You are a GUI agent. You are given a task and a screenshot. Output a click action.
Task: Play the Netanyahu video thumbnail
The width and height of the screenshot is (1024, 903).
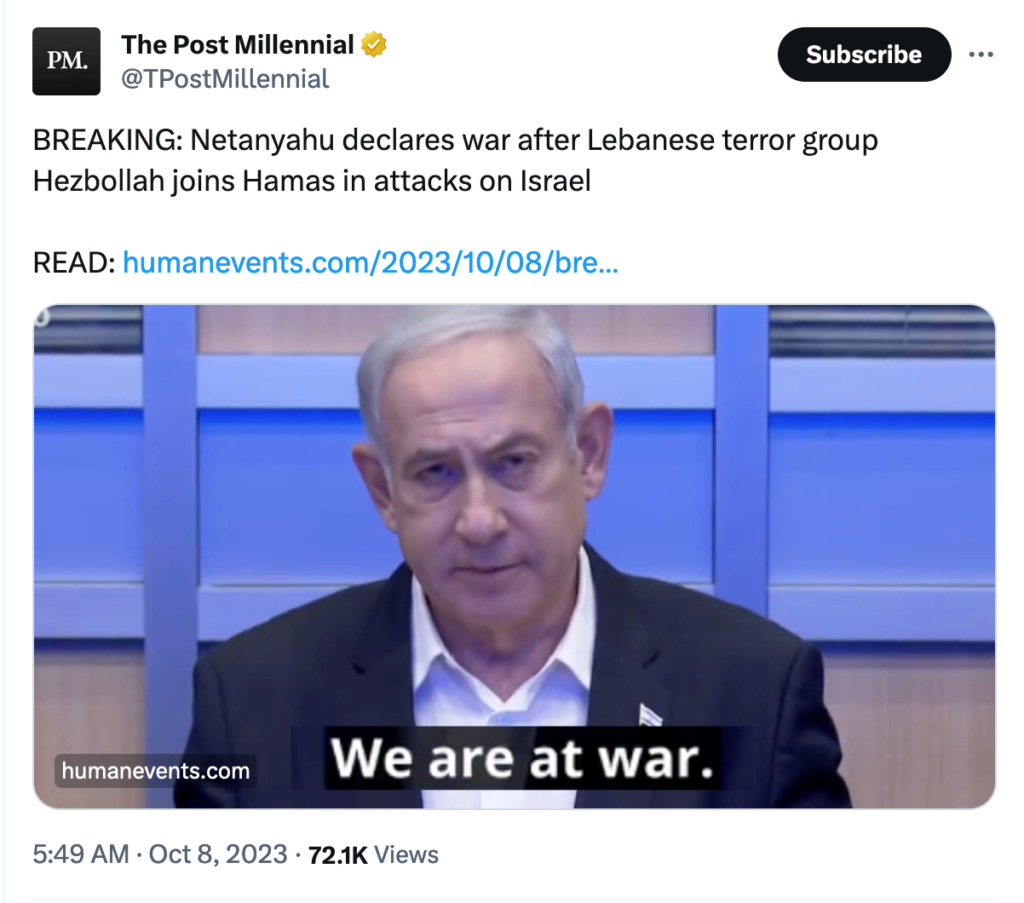515,556
